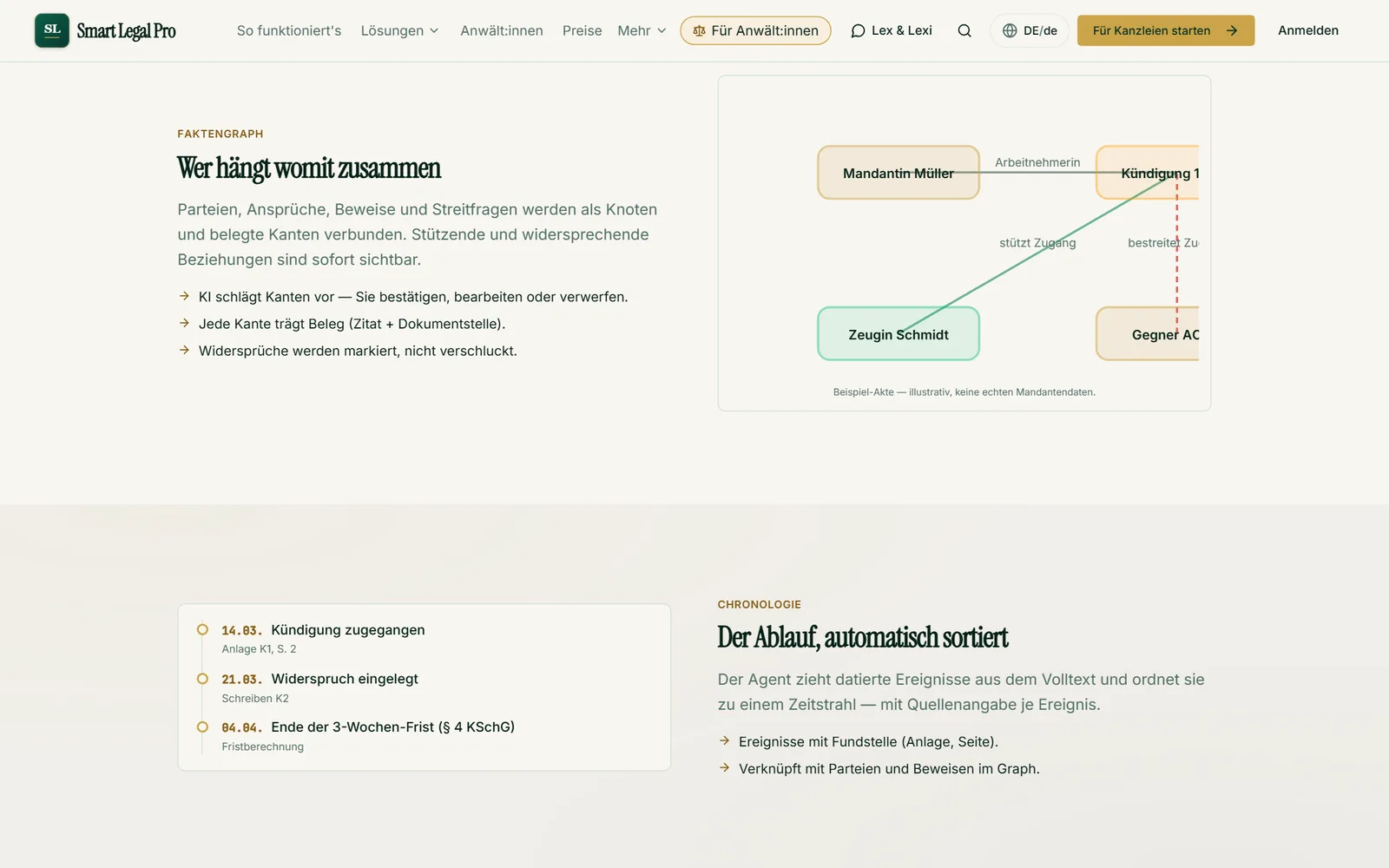The width and height of the screenshot is (1389, 868).
Task: Click the Schreiben K2 source text
Action: tap(255, 699)
